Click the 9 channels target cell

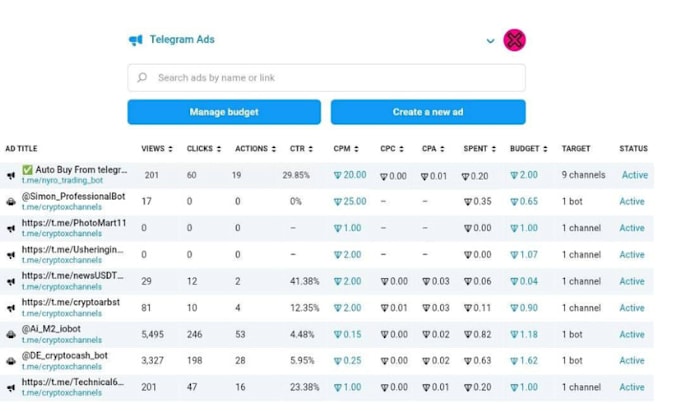pos(583,175)
